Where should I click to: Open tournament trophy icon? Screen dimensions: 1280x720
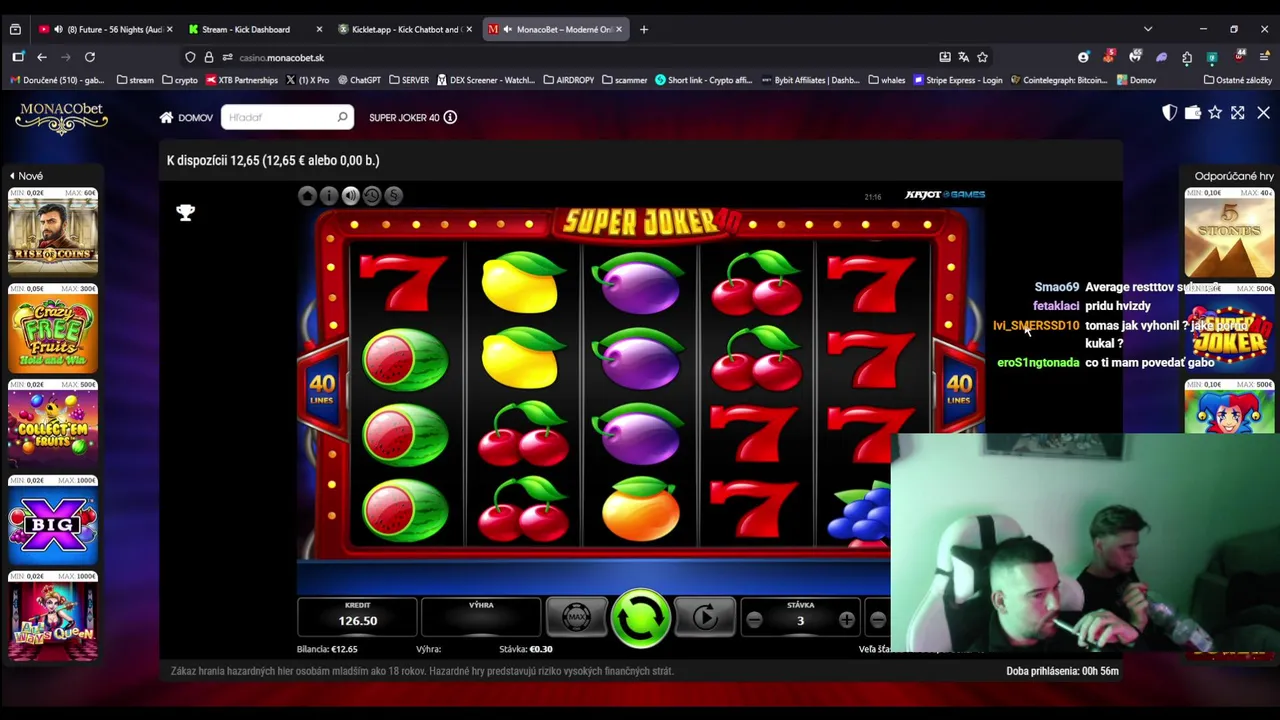coord(185,212)
